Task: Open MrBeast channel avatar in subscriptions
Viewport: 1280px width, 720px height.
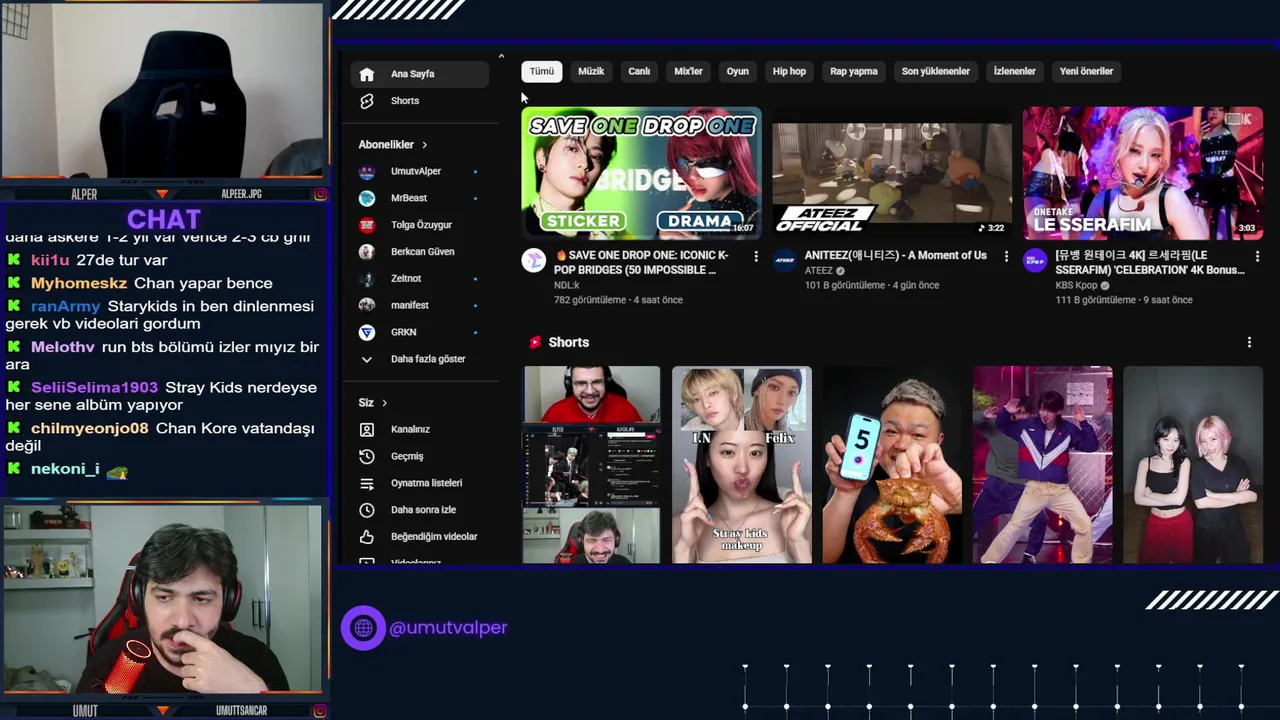Action: point(367,198)
